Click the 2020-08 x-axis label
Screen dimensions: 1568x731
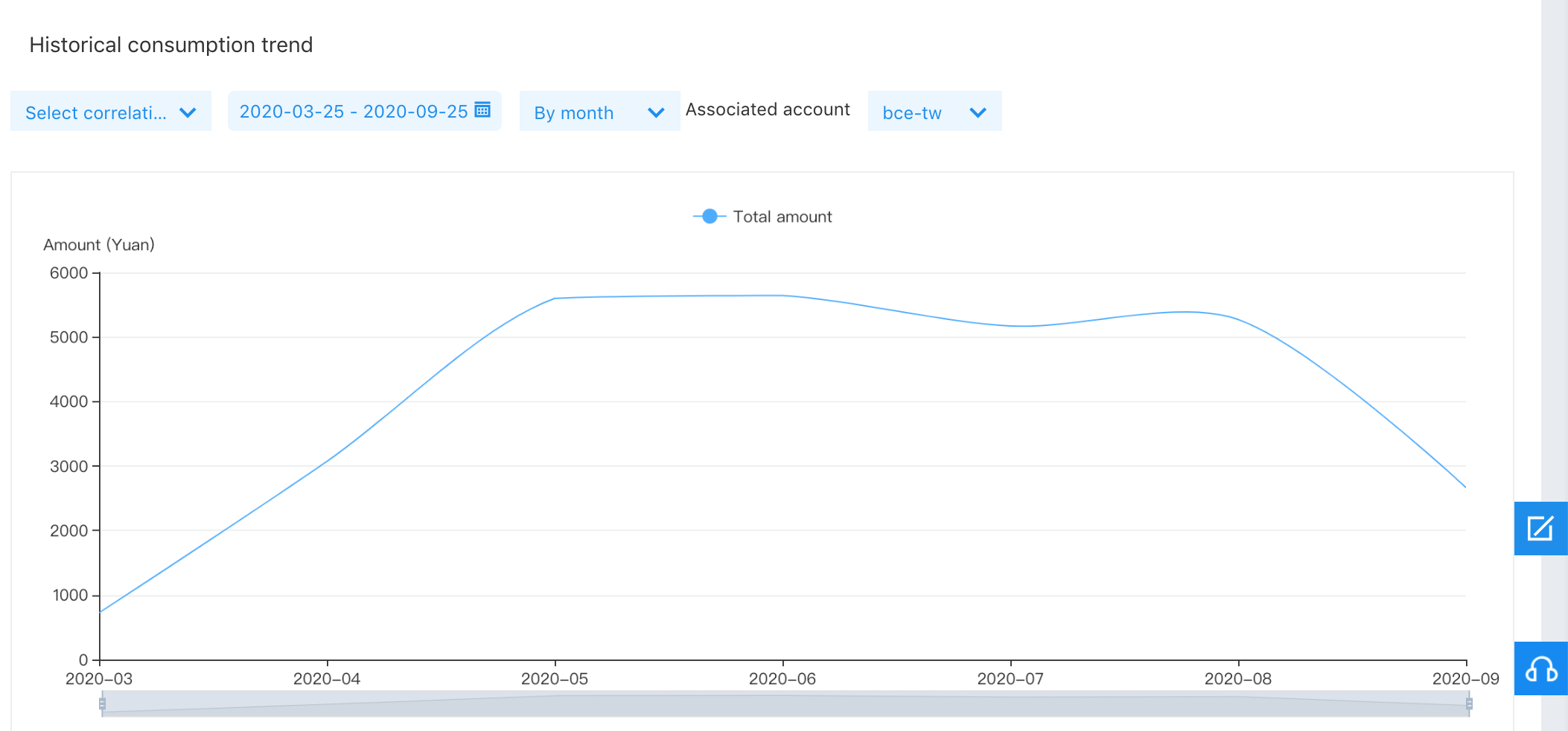[1238, 679]
